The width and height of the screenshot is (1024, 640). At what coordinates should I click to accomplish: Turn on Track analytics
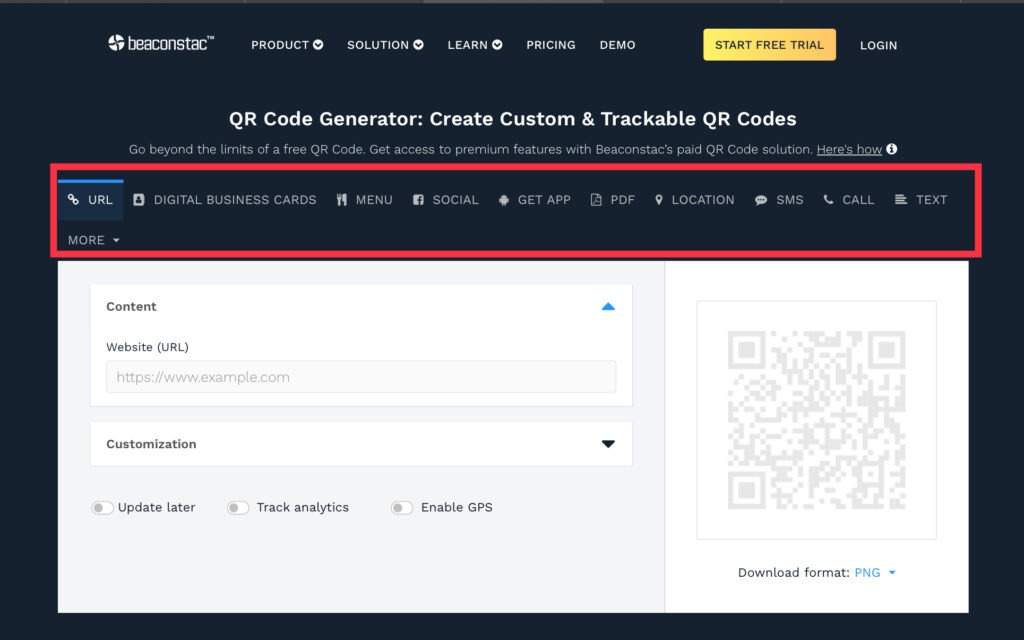click(x=238, y=508)
